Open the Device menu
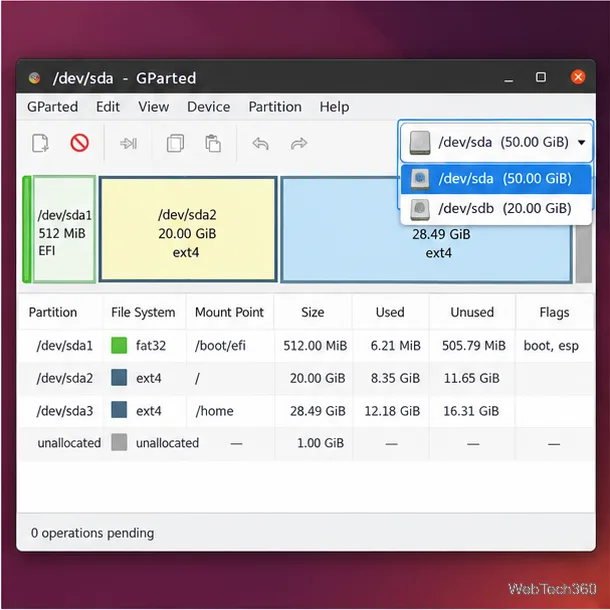610x610 pixels. point(209,107)
